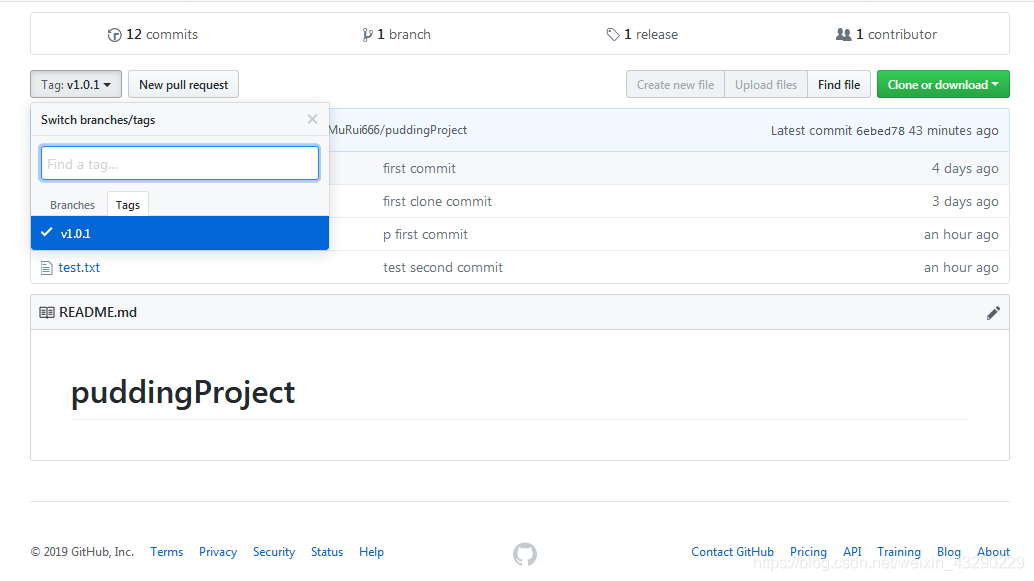Viewport: 1034px width, 581px height.
Task: Click the About footer link
Action: pos(993,552)
